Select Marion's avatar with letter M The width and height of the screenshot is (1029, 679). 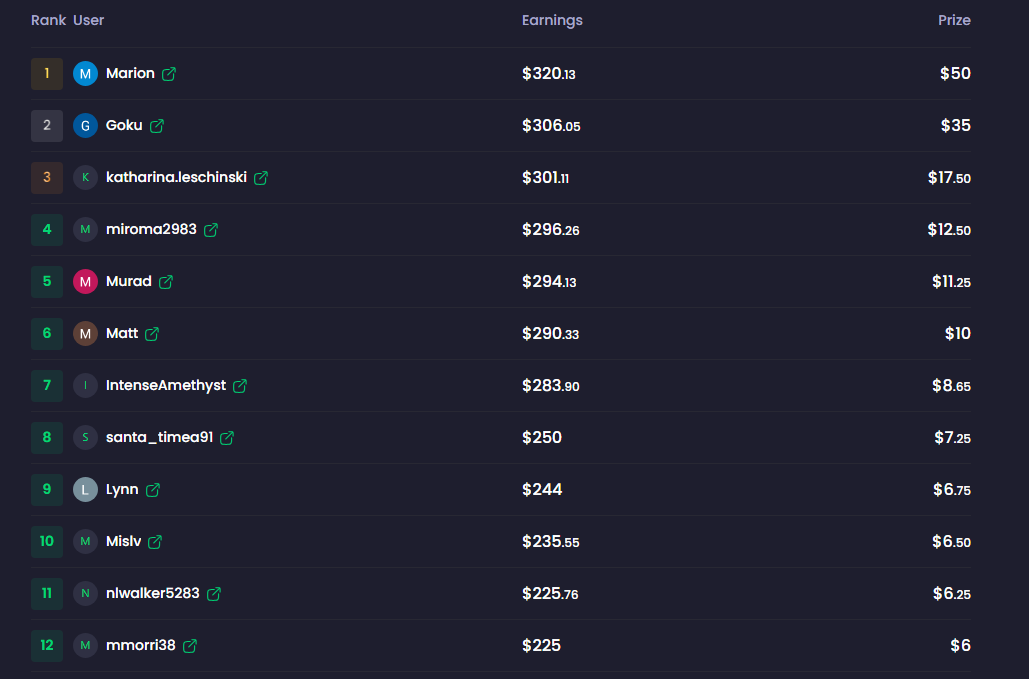[x=85, y=73]
